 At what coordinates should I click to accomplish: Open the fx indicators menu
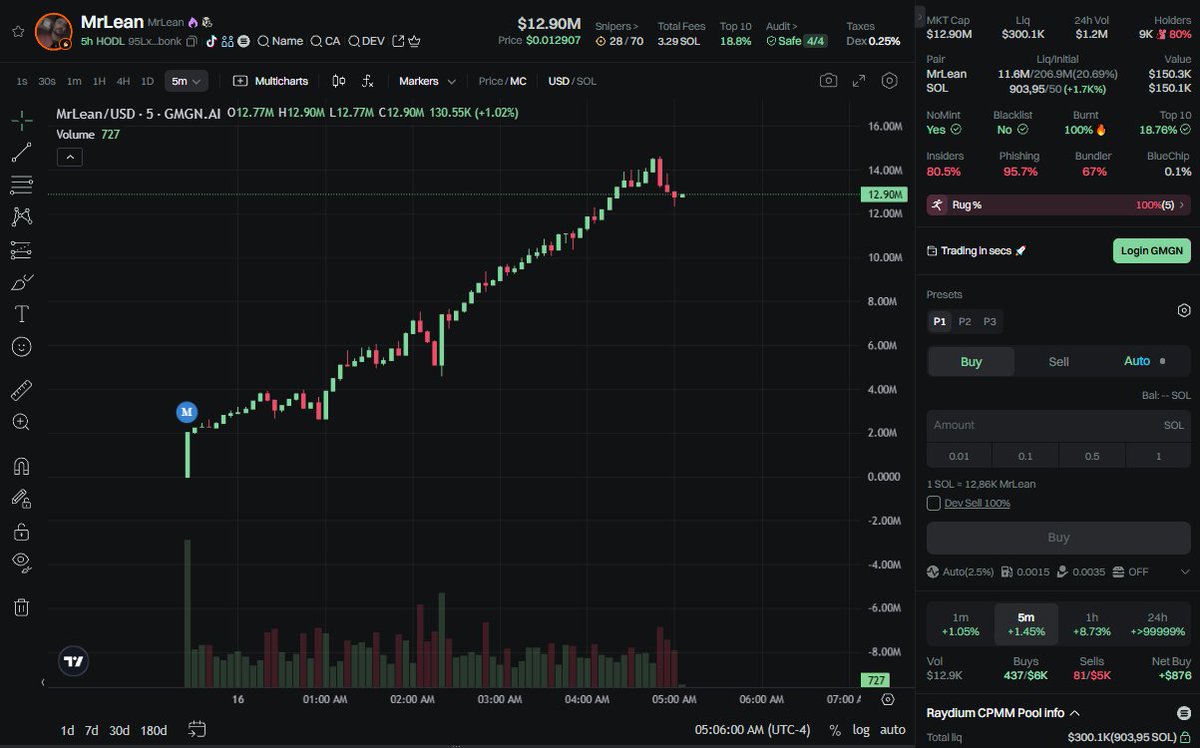368,81
